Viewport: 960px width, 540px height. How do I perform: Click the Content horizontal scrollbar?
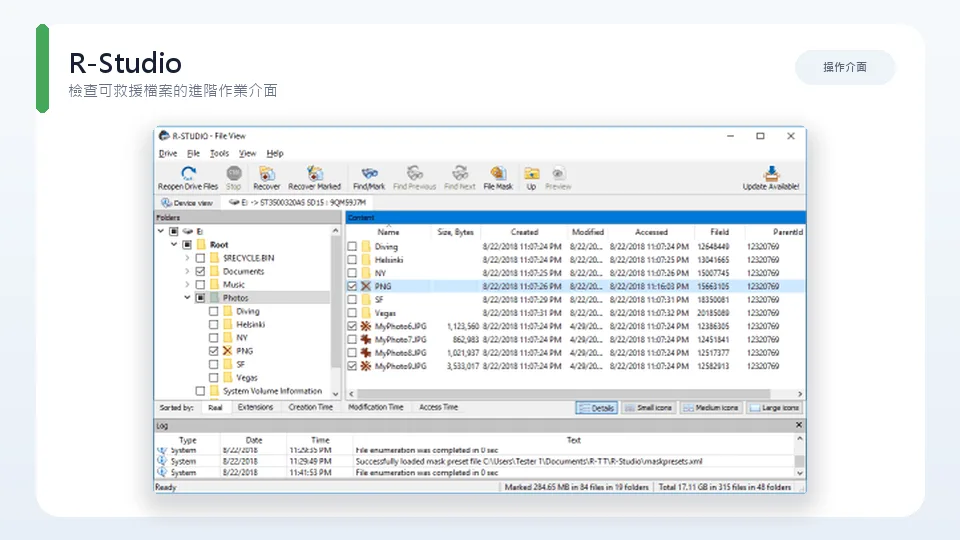click(563, 394)
